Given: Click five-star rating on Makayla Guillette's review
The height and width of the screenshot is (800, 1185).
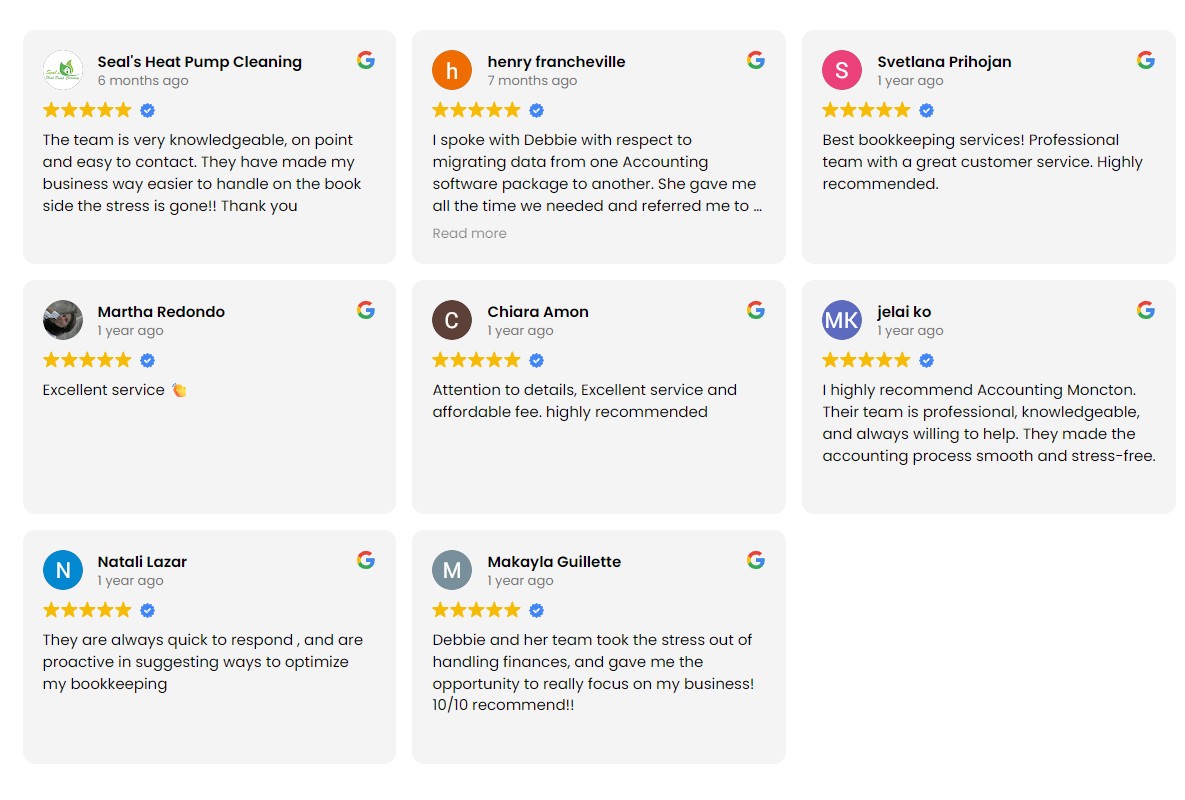Looking at the screenshot, I should pyautogui.click(x=476, y=610).
